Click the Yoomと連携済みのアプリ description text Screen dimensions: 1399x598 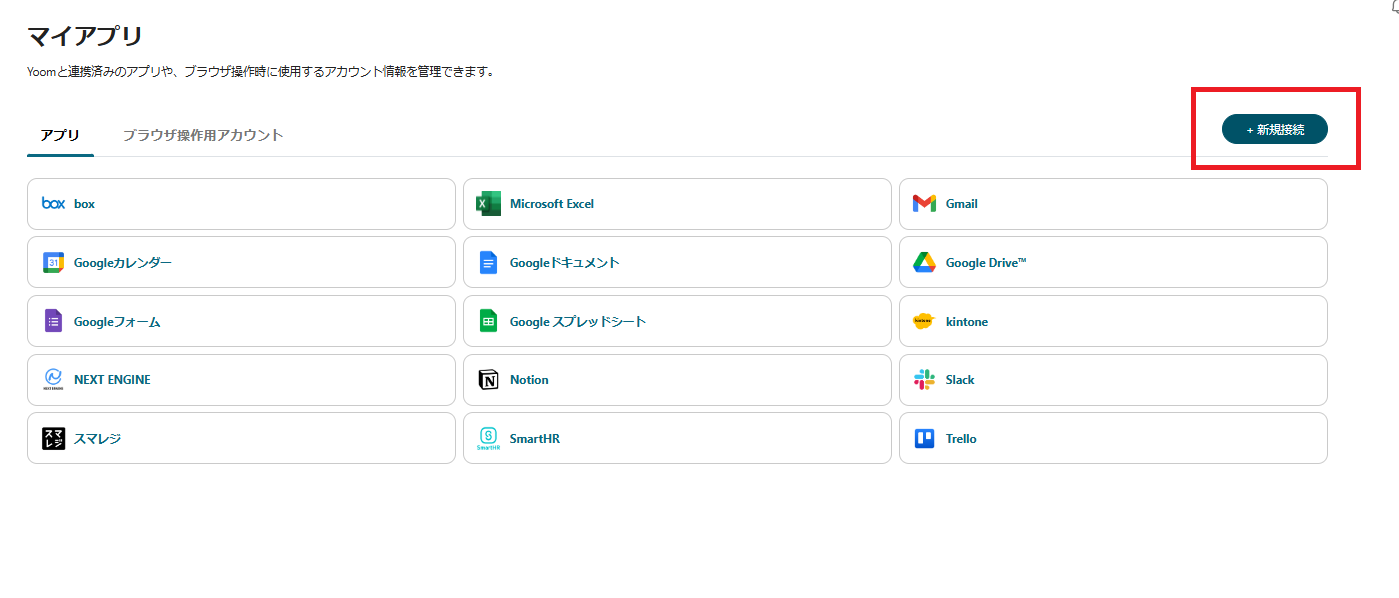(261, 72)
